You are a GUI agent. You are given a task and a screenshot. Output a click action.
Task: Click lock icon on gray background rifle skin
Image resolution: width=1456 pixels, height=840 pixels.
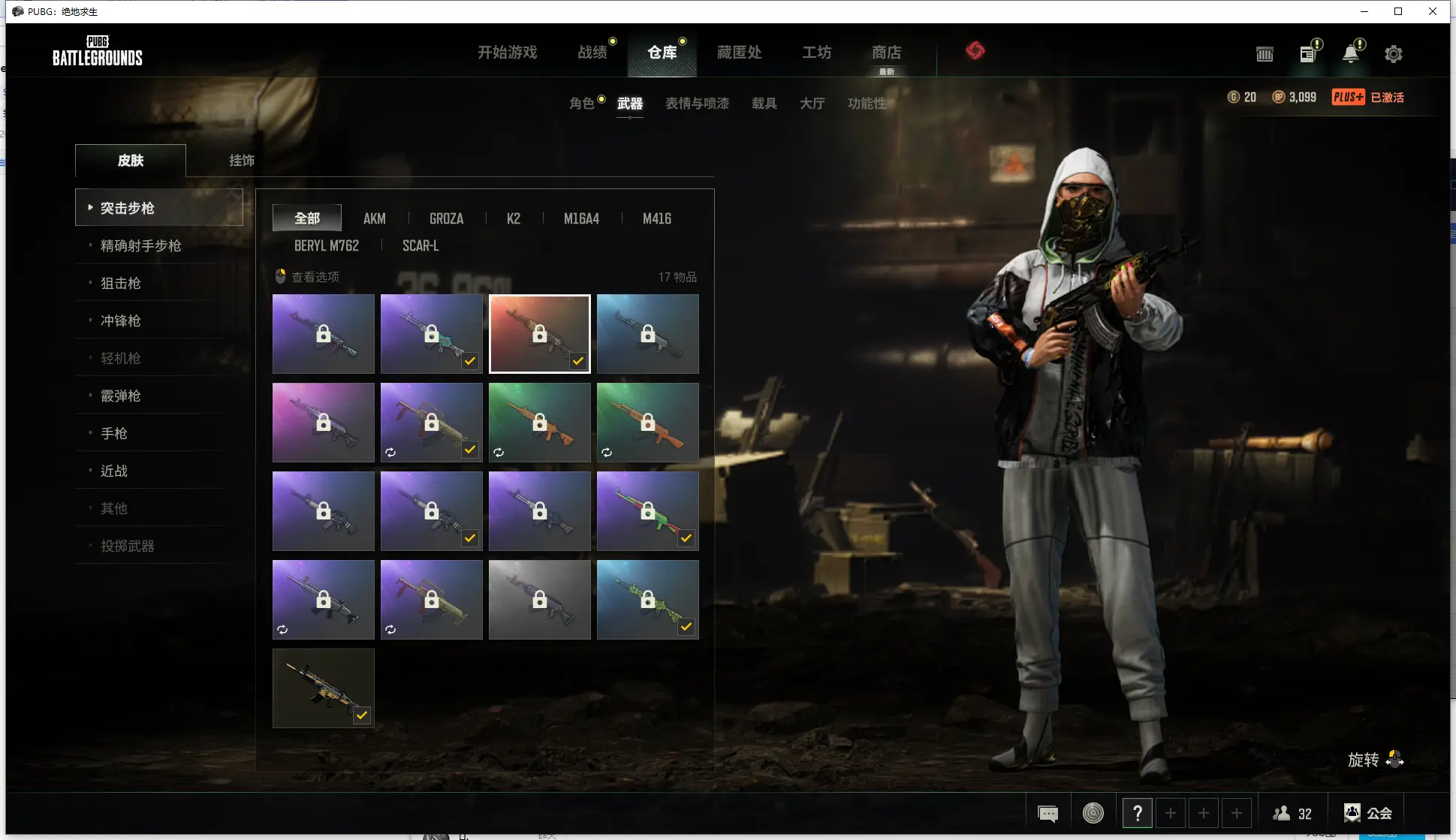[x=540, y=599]
